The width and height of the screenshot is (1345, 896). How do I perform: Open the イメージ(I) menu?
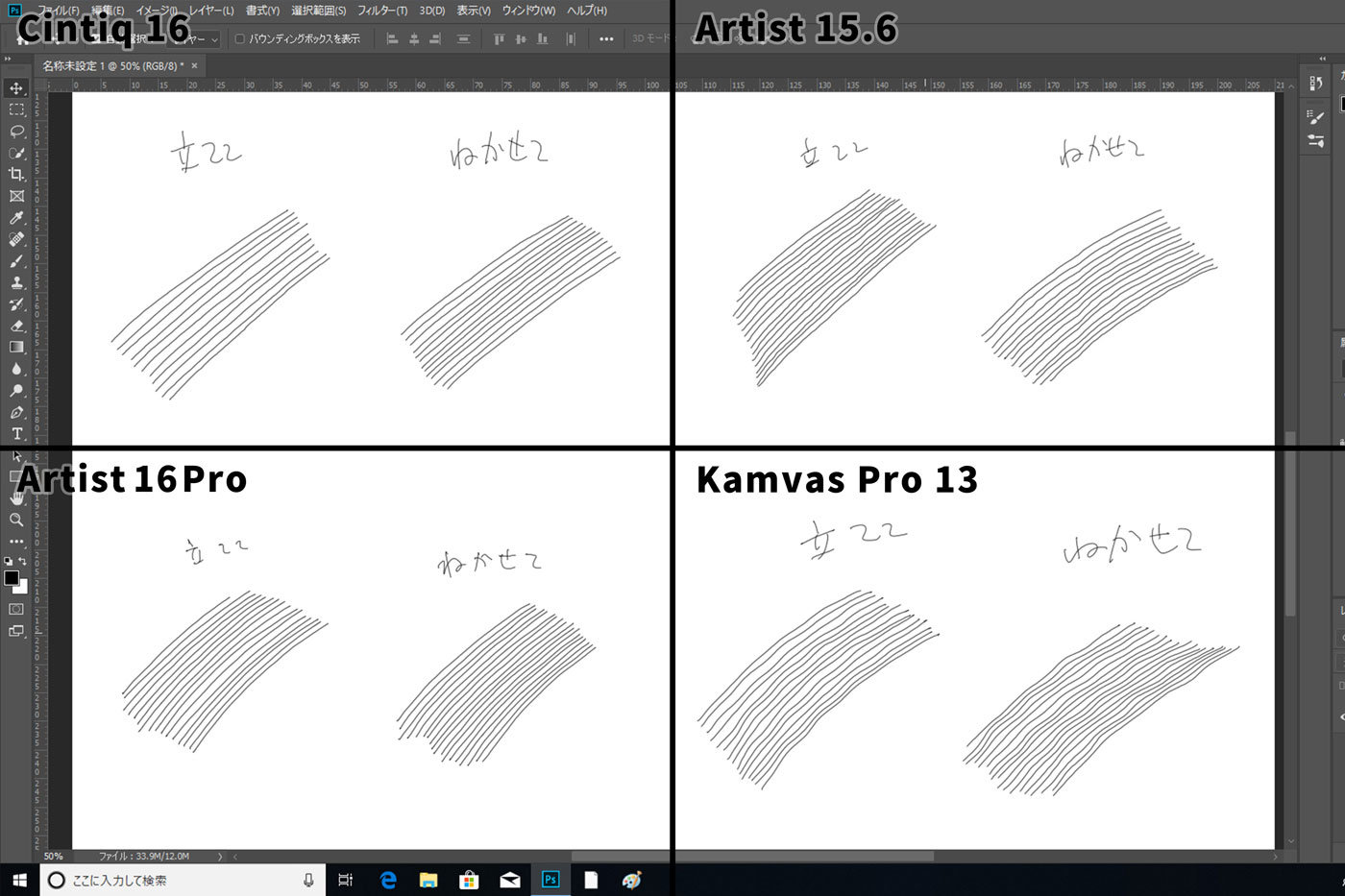157,11
